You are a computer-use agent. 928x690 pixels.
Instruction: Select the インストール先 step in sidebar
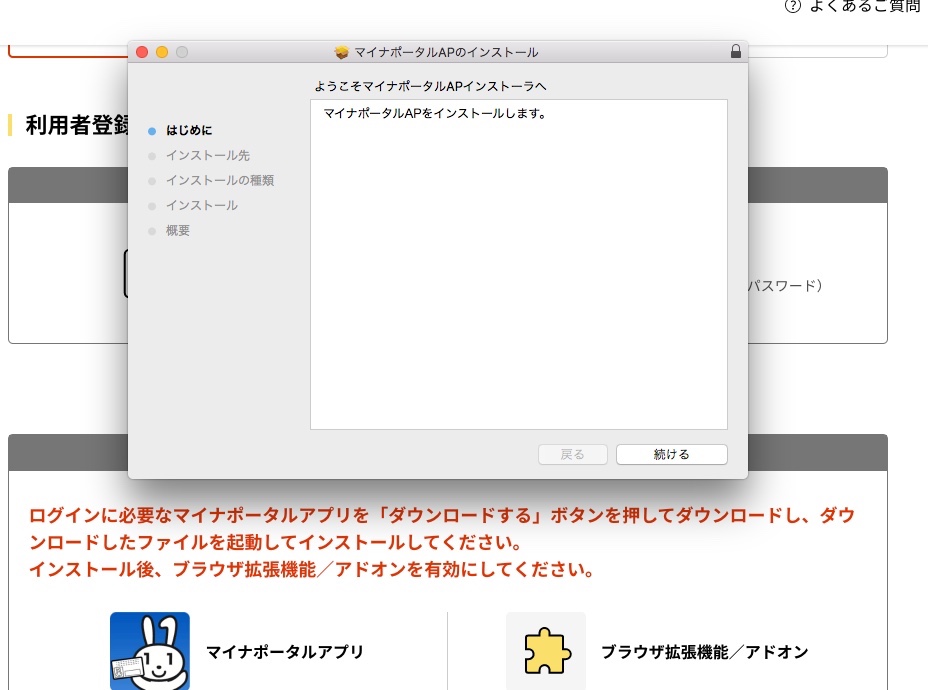208,155
